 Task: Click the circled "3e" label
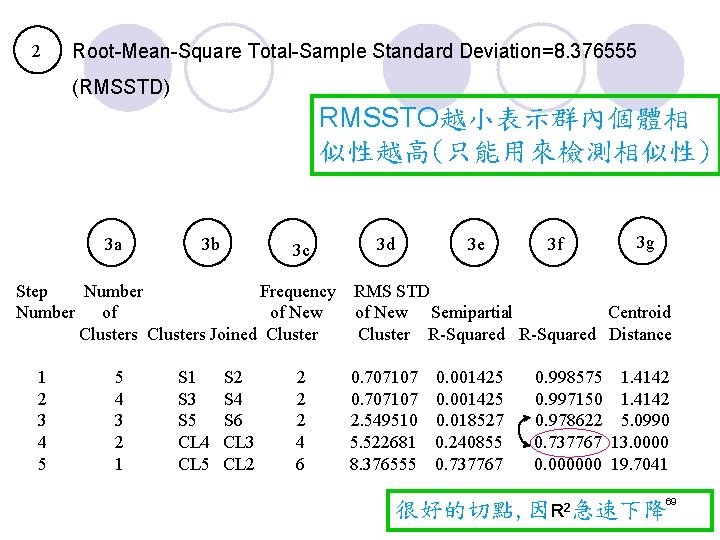click(474, 243)
